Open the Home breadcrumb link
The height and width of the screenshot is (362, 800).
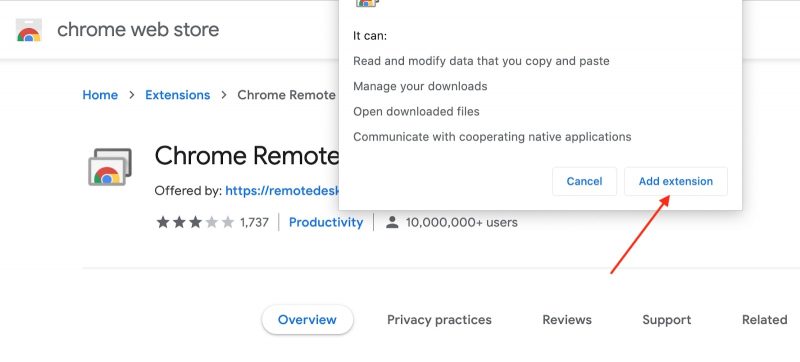pyautogui.click(x=100, y=95)
